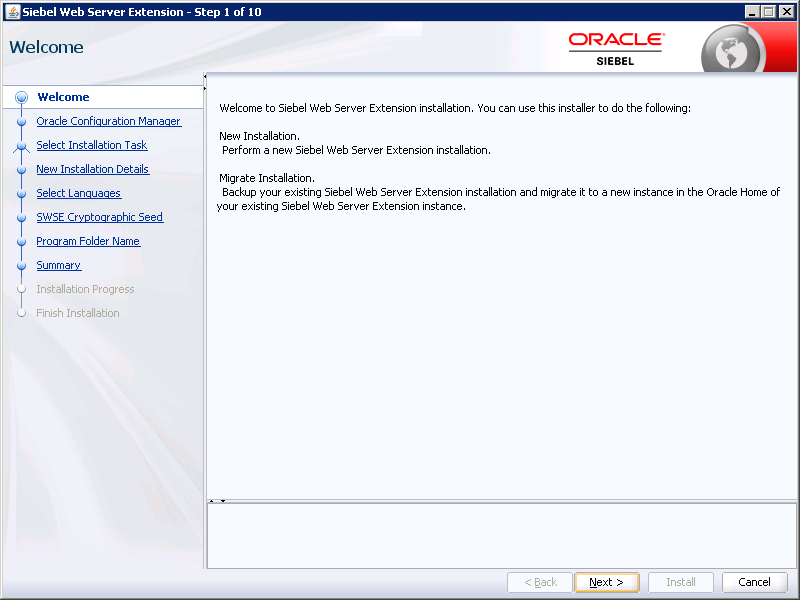Click the Finish Installation step bullet

click(x=21, y=313)
